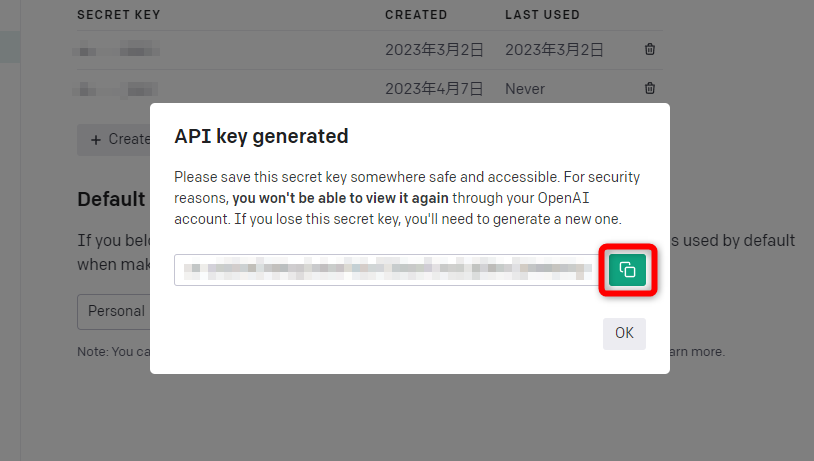The width and height of the screenshot is (814, 461).
Task: Click the LAST USED column header
Action: pyautogui.click(x=542, y=15)
